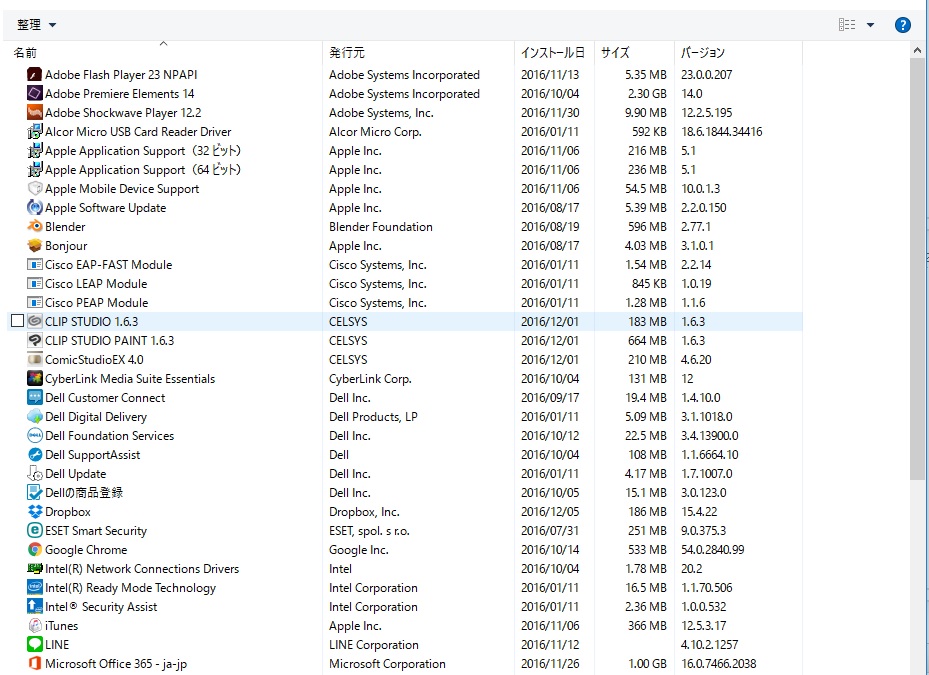The width and height of the screenshot is (929, 675).
Task: Click the Microsoft Office 365 icon
Action: click(35, 664)
